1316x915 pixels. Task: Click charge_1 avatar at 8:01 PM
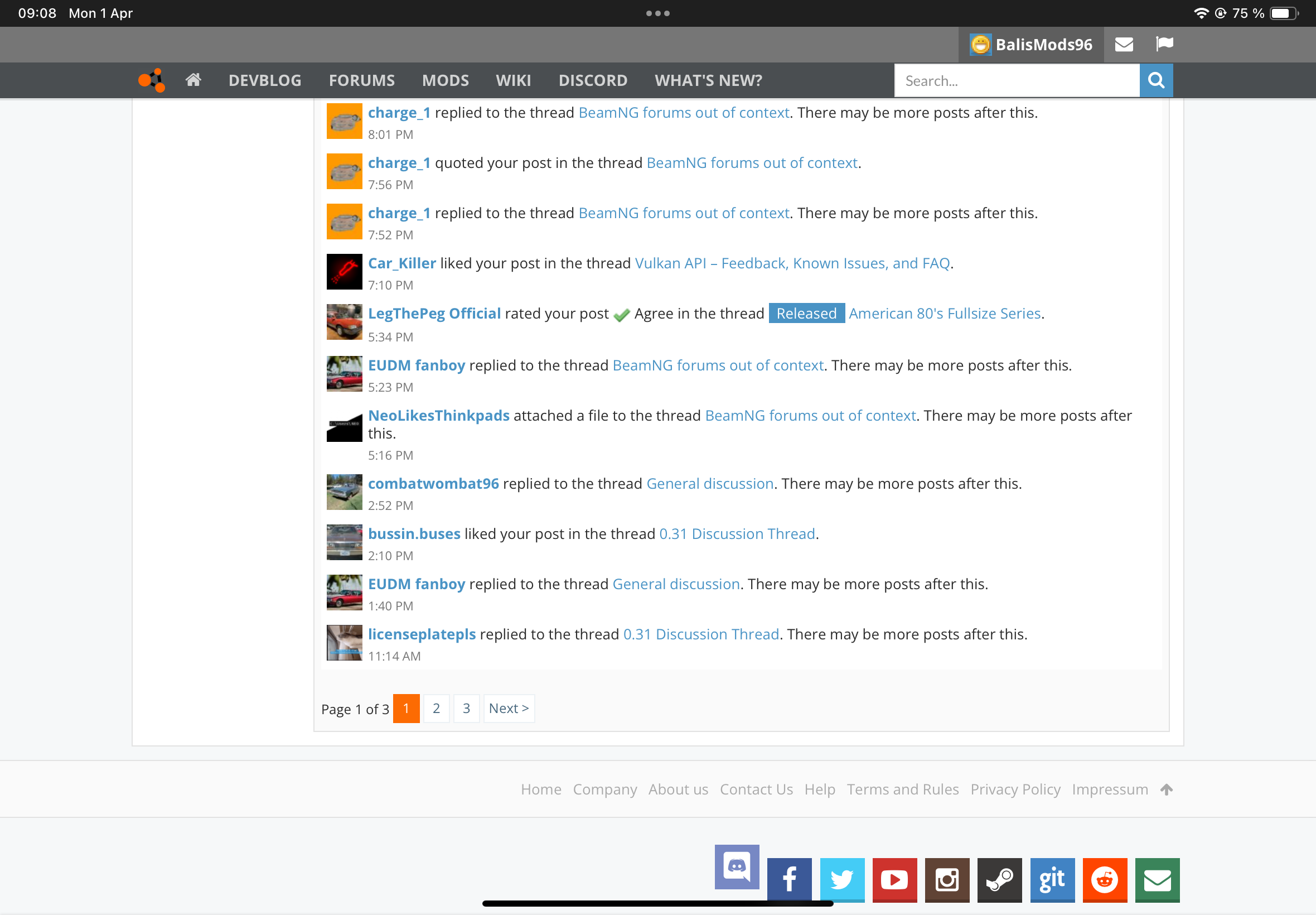(344, 121)
